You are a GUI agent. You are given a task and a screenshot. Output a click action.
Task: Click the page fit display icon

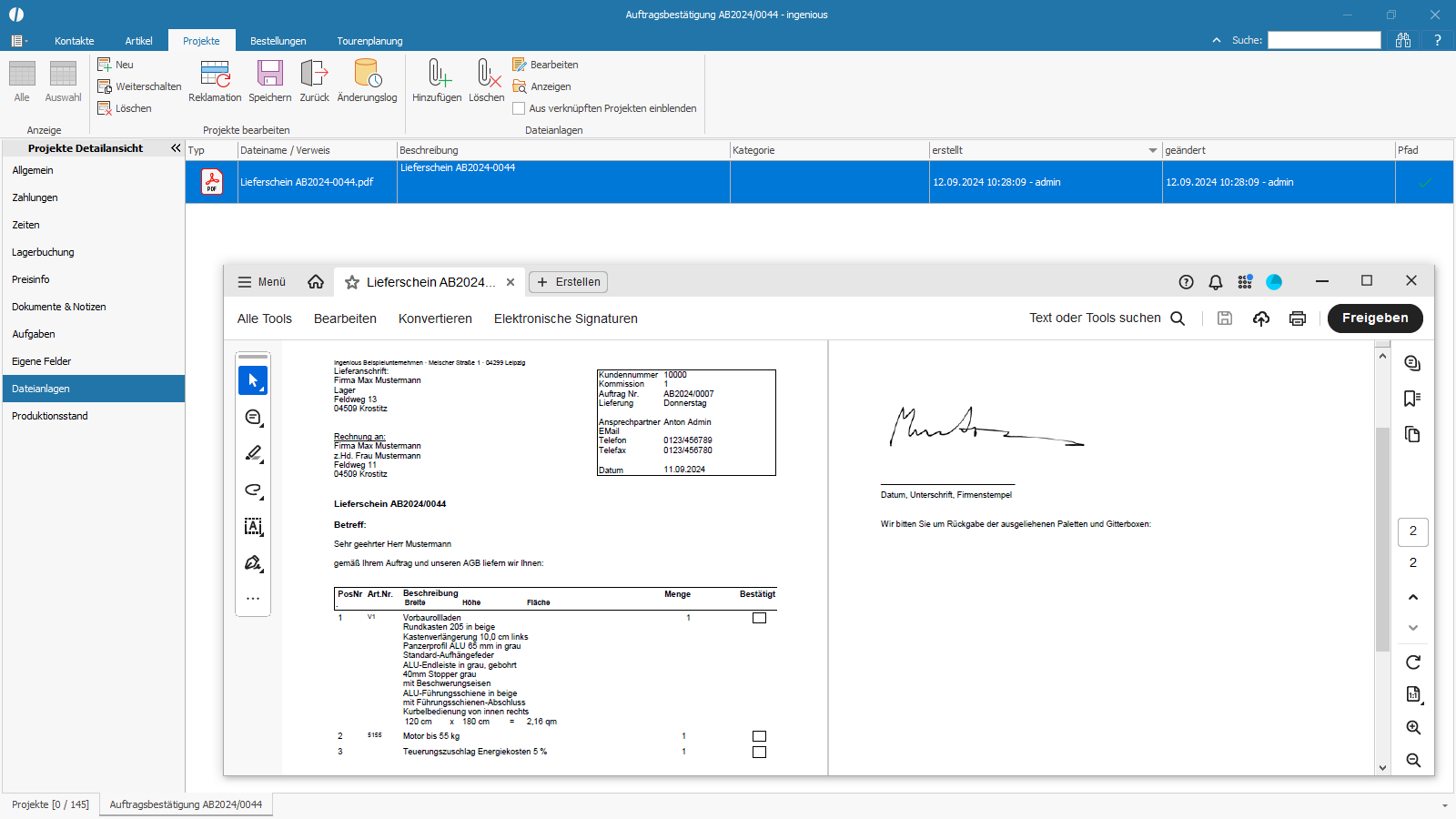[1413, 694]
